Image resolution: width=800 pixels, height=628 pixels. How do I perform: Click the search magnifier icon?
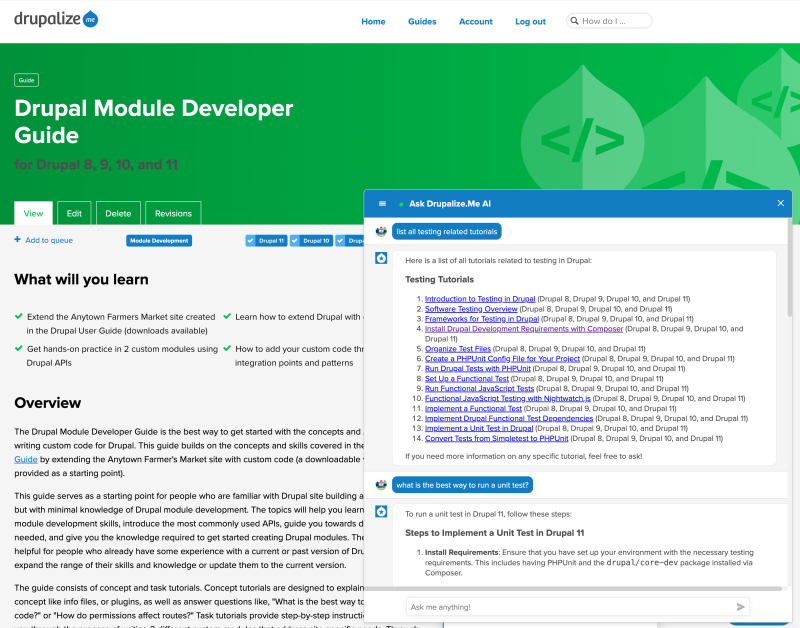click(x=574, y=21)
